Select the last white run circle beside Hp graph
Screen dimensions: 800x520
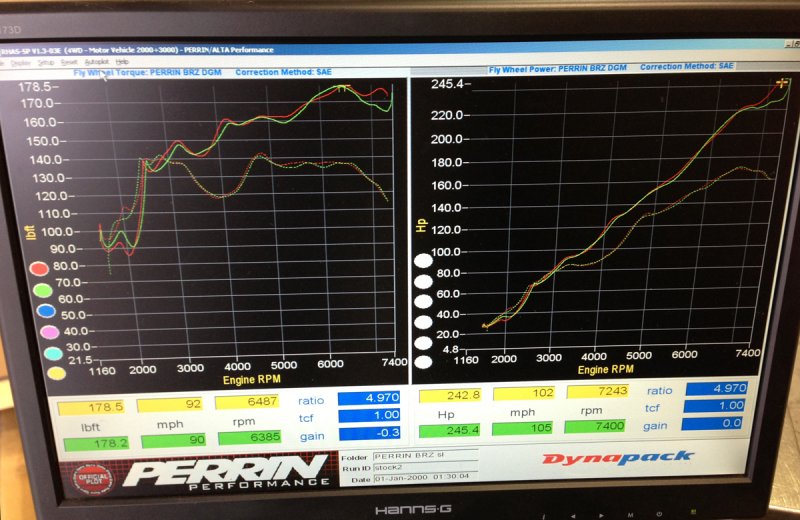[x=423, y=362]
